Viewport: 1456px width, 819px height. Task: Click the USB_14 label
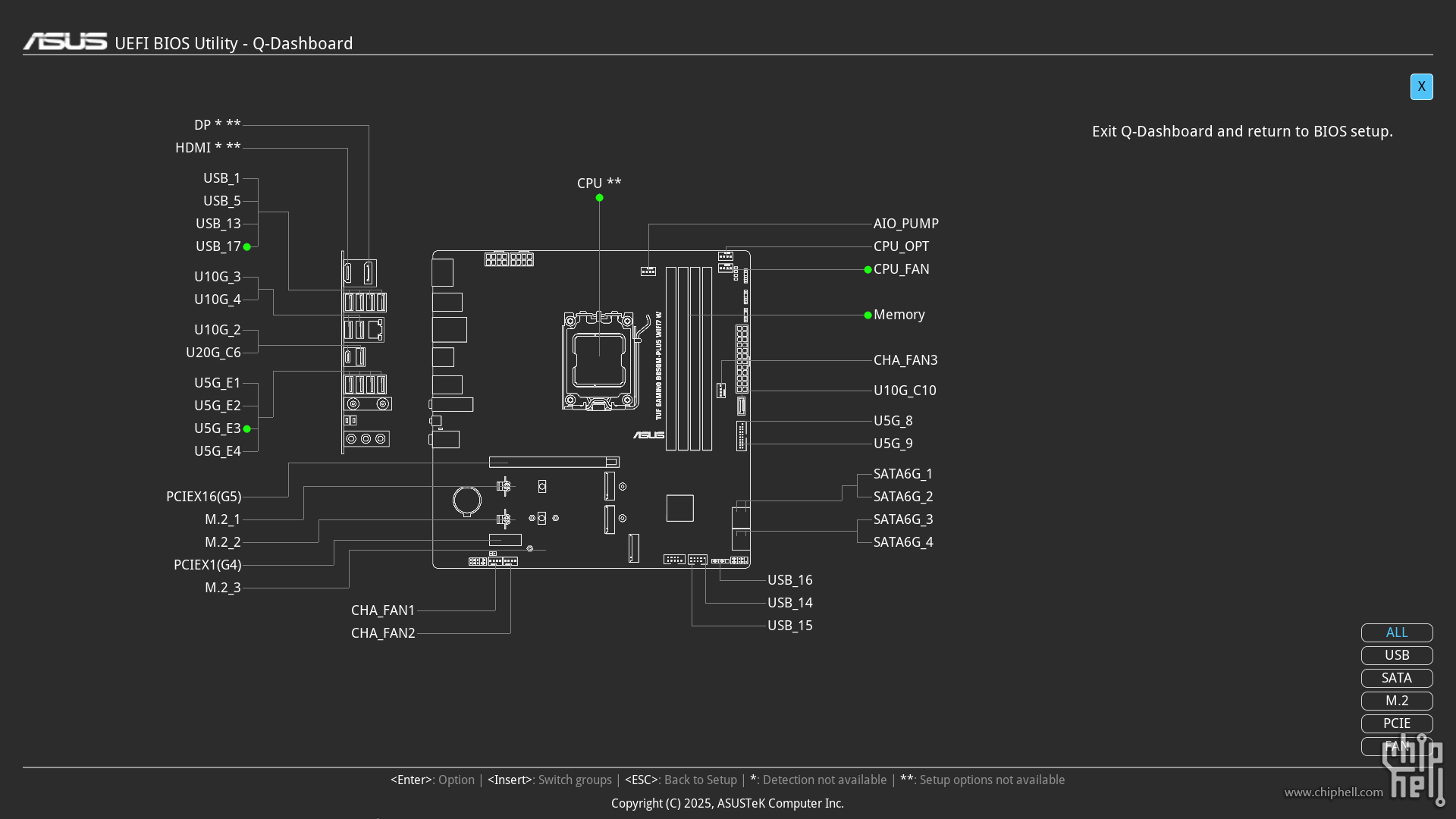pyautogui.click(x=789, y=603)
